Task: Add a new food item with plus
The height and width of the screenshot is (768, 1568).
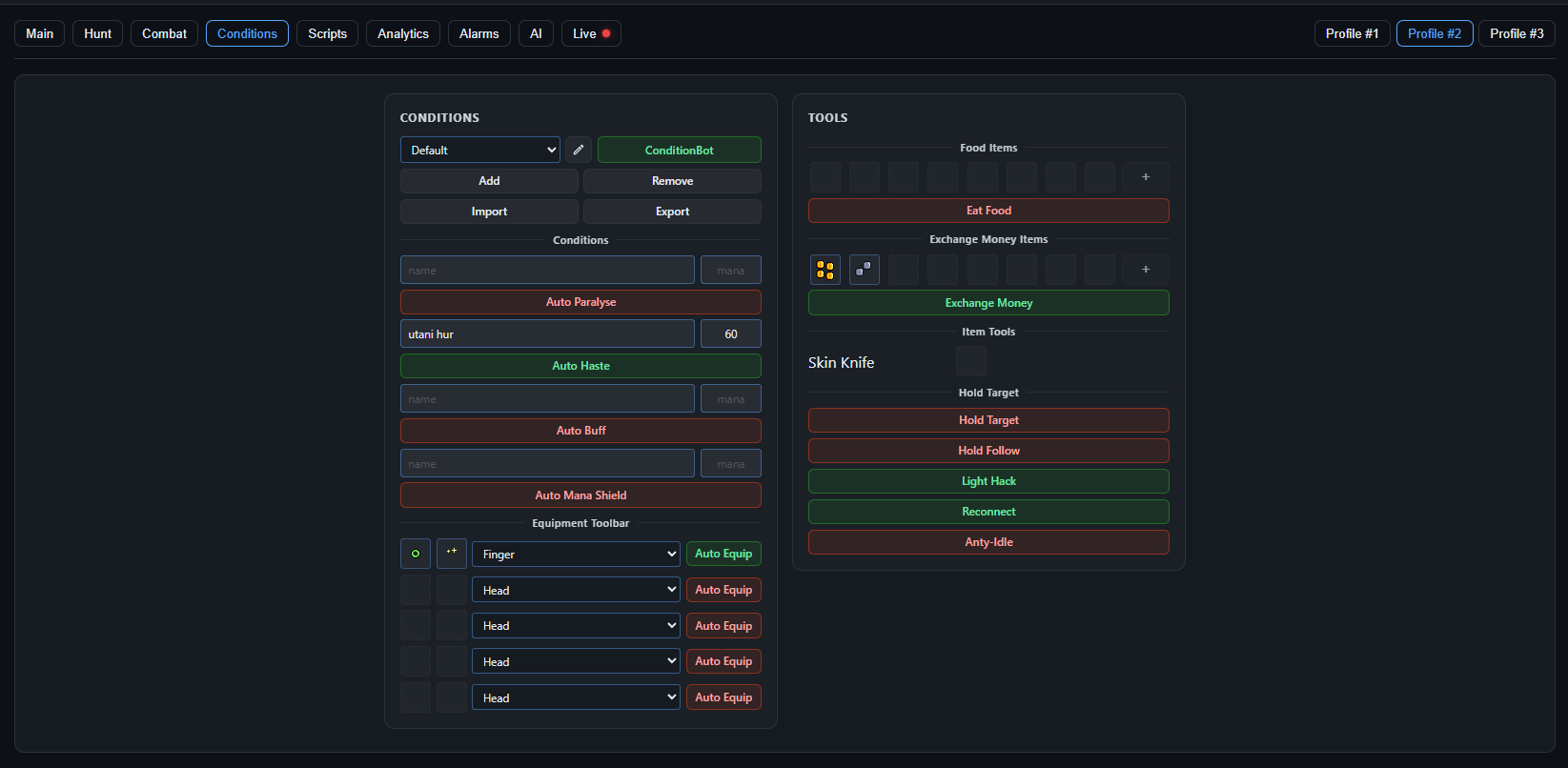Action: click(1146, 177)
